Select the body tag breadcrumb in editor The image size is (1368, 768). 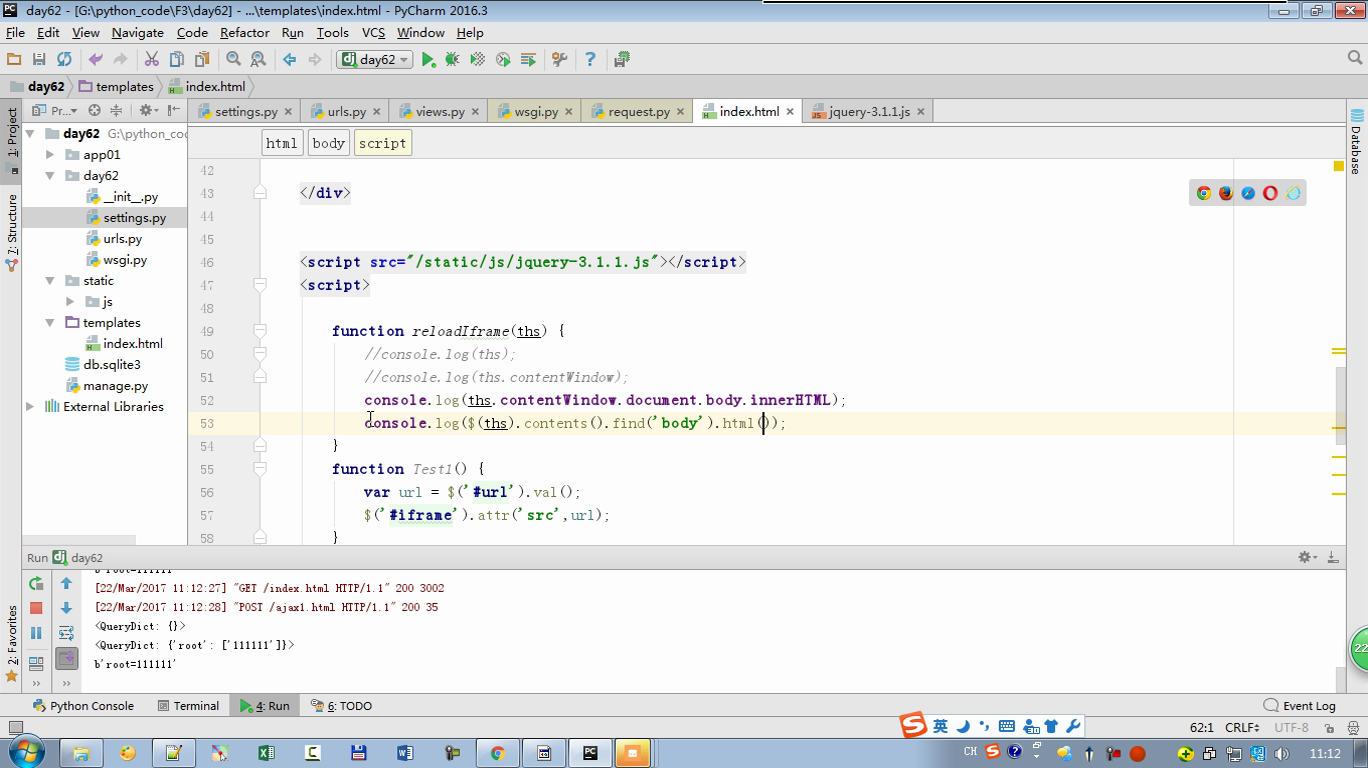point(328,143)
